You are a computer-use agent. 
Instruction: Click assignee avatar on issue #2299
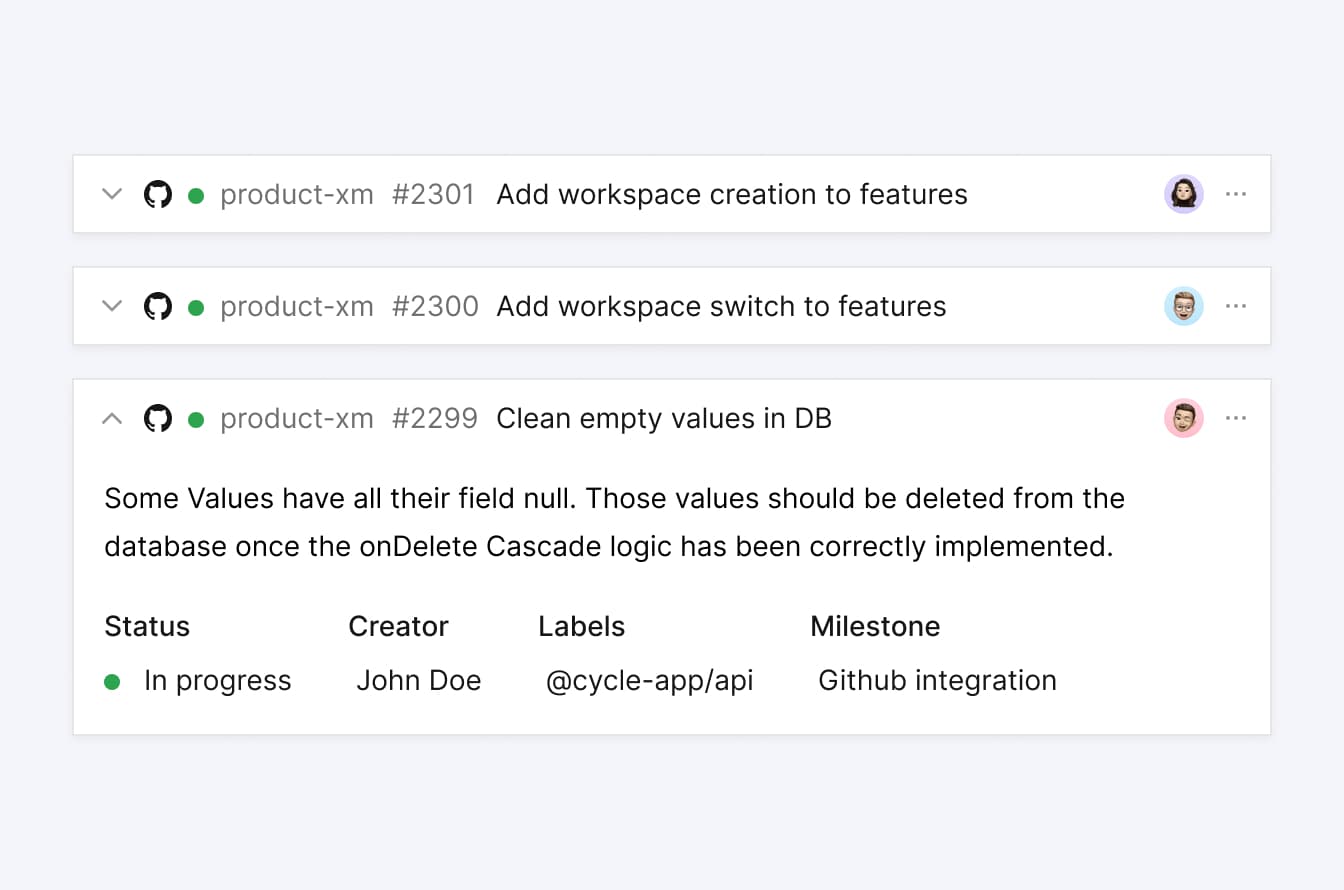pyautogui.click(x=1183, y=418)
